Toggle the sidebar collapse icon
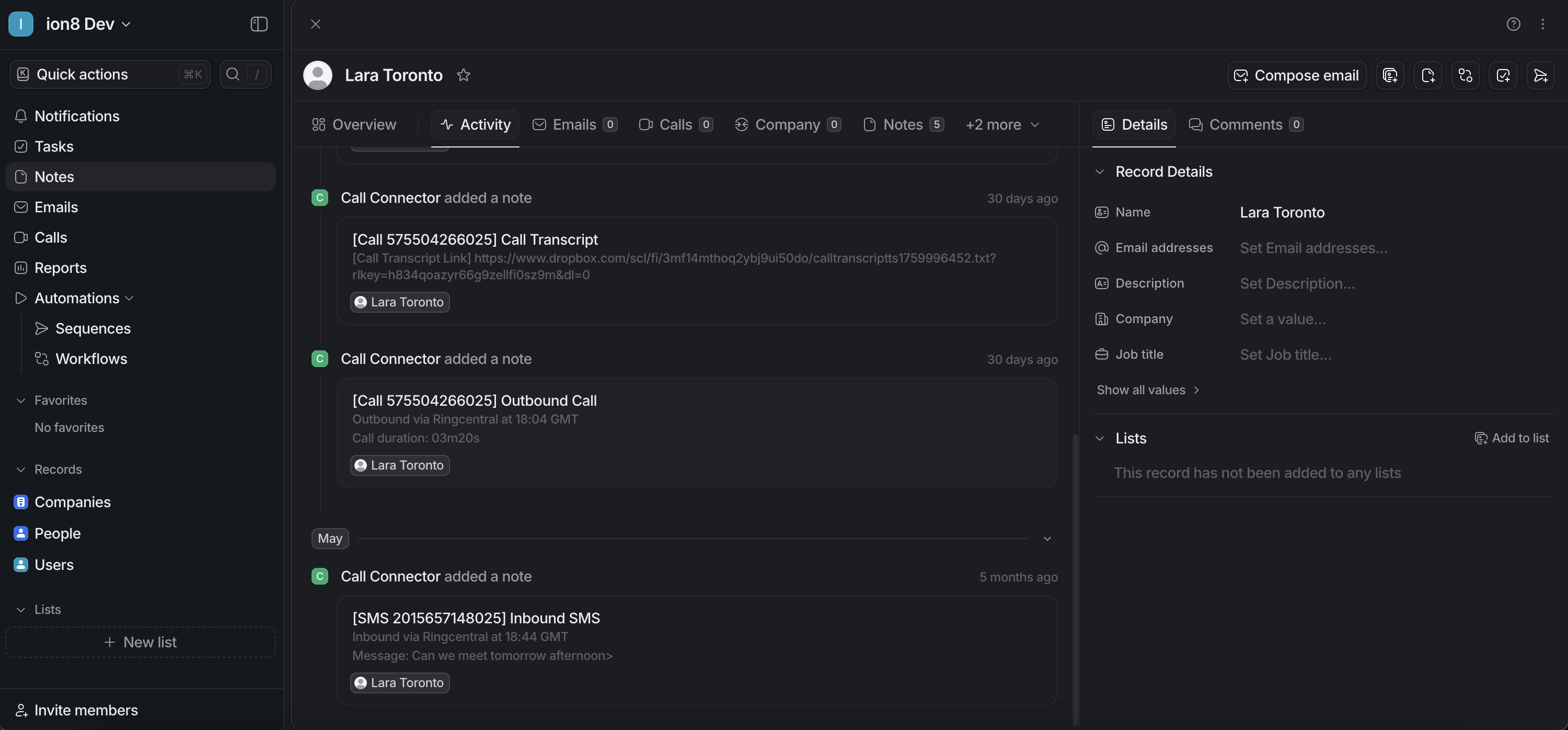 (x=259, y=24)
